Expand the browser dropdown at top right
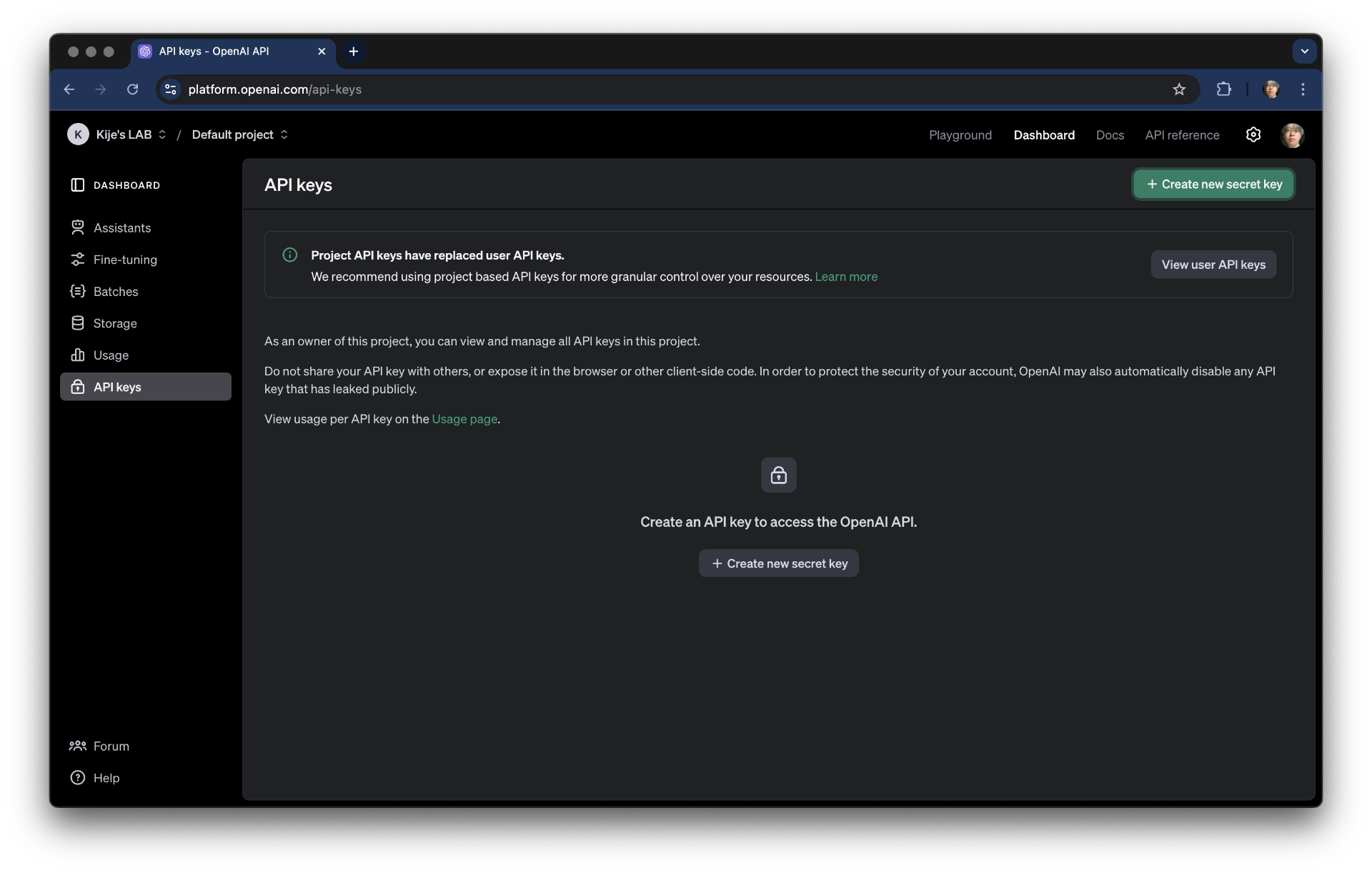 coord(1304,51)
